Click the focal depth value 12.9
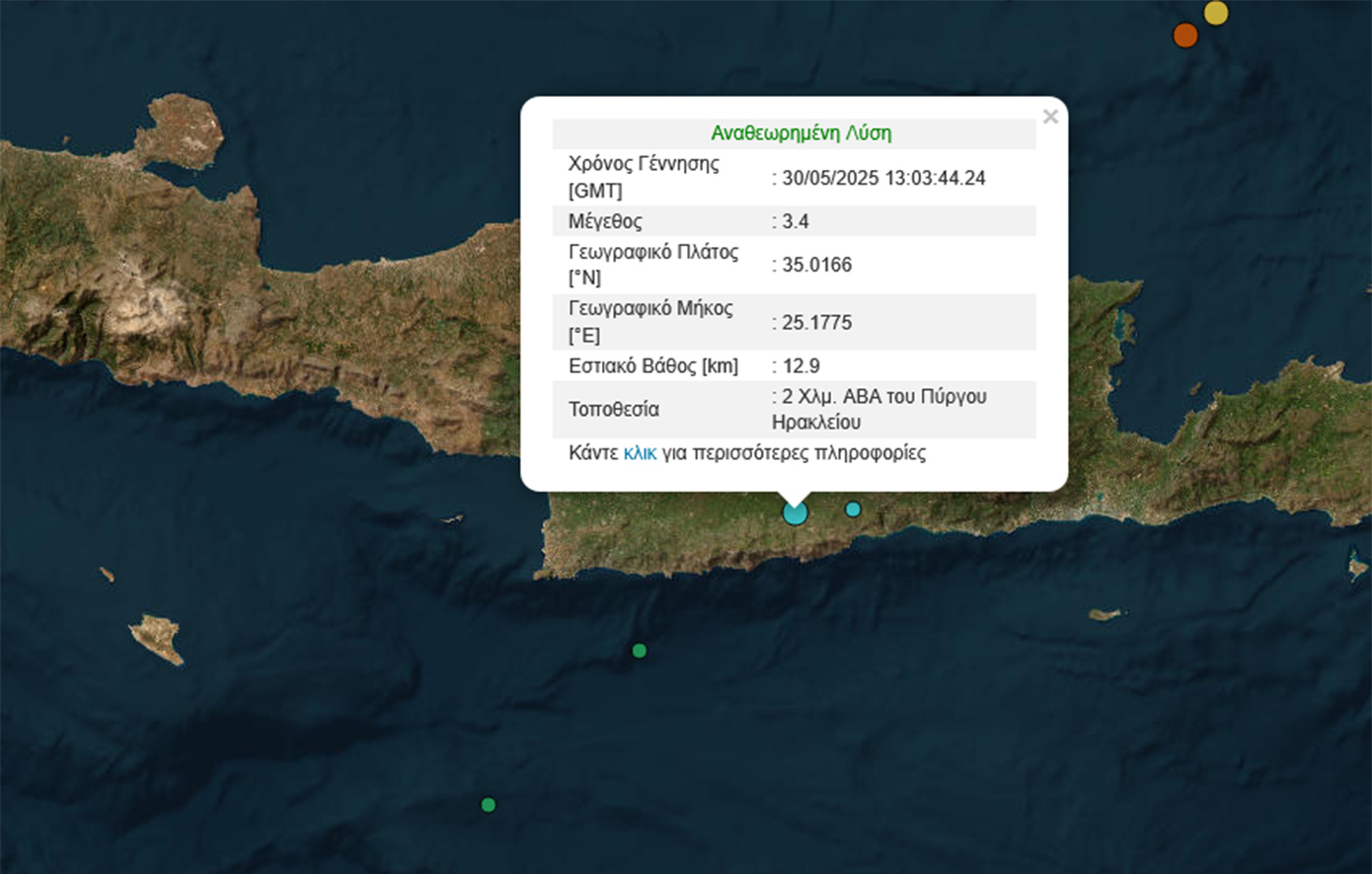 [800, 365]
